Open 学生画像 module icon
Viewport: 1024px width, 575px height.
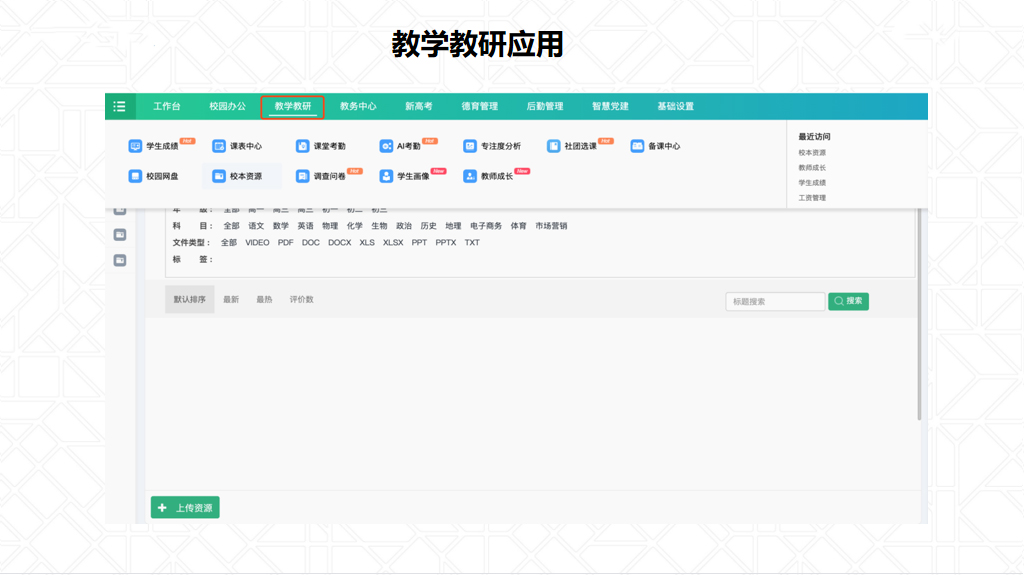coord(386,176)
